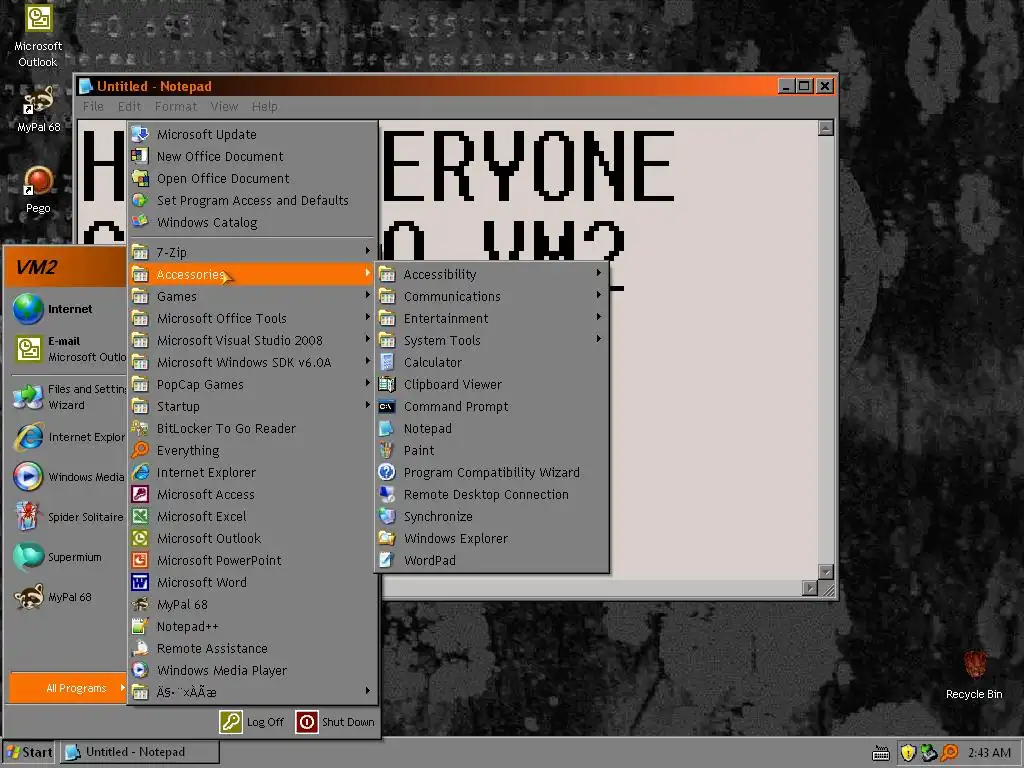Viewport: 1024px width, 768px height.
Task: Click the Notepad icon in Accessories
Action: [x=387, y=428]
